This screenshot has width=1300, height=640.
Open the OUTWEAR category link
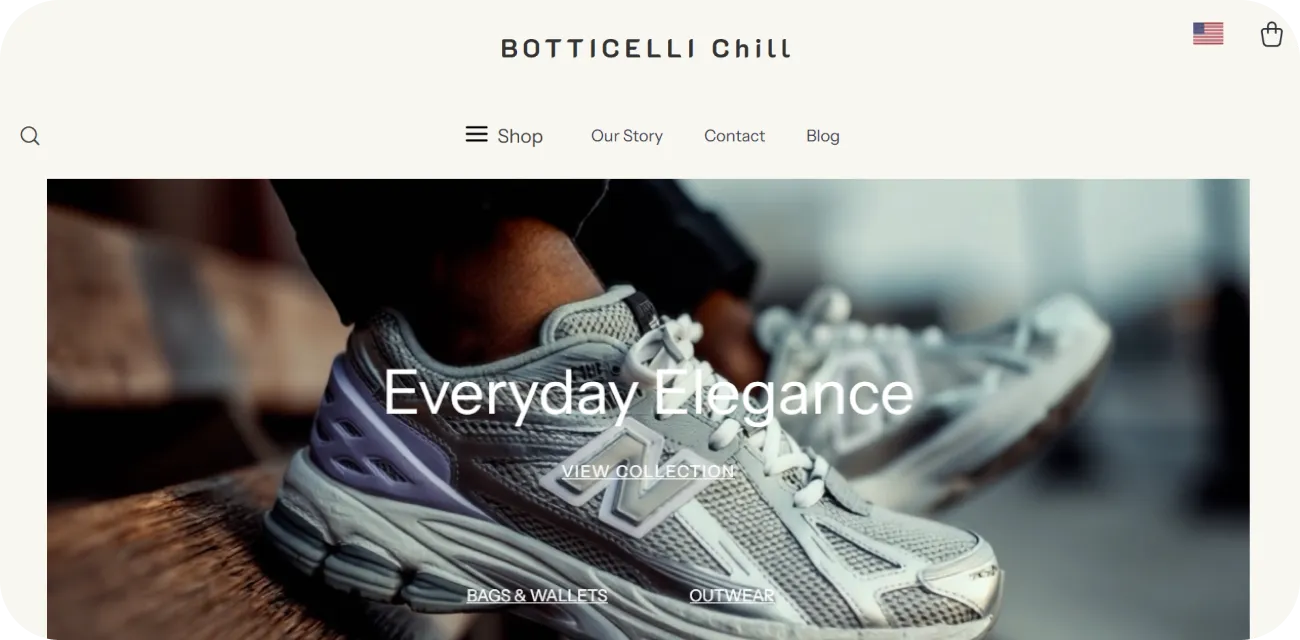(x=732, y=595)
